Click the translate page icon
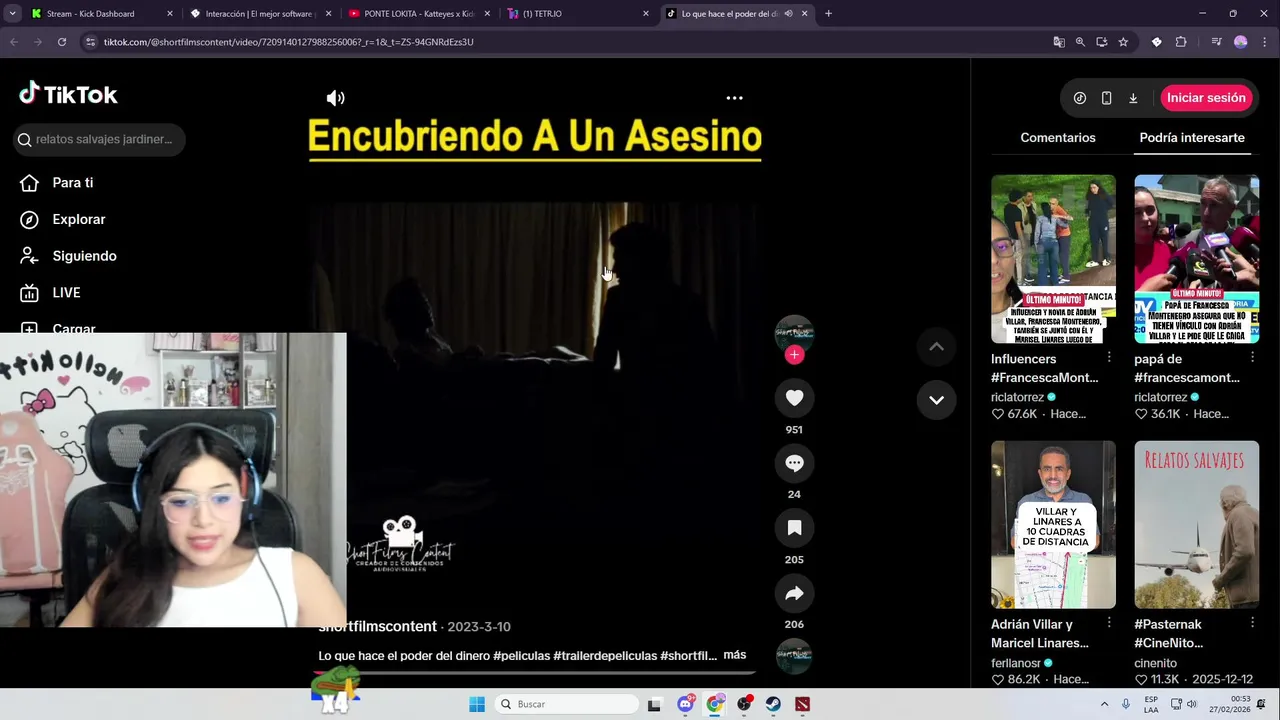The height and width of the screenshot is (720, 1280). pyautogui.click(x=1059, y=42)
